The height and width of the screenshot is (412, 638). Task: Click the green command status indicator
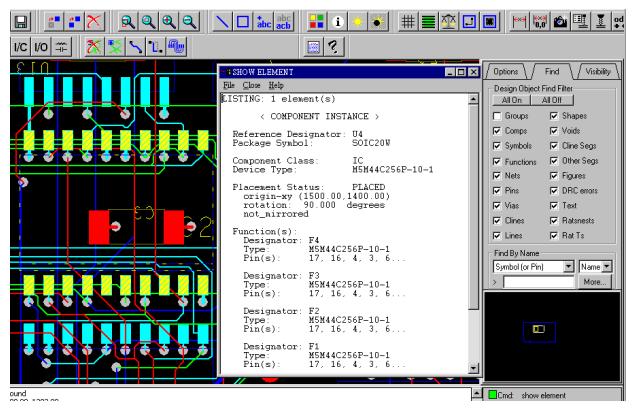coord(492,395)
